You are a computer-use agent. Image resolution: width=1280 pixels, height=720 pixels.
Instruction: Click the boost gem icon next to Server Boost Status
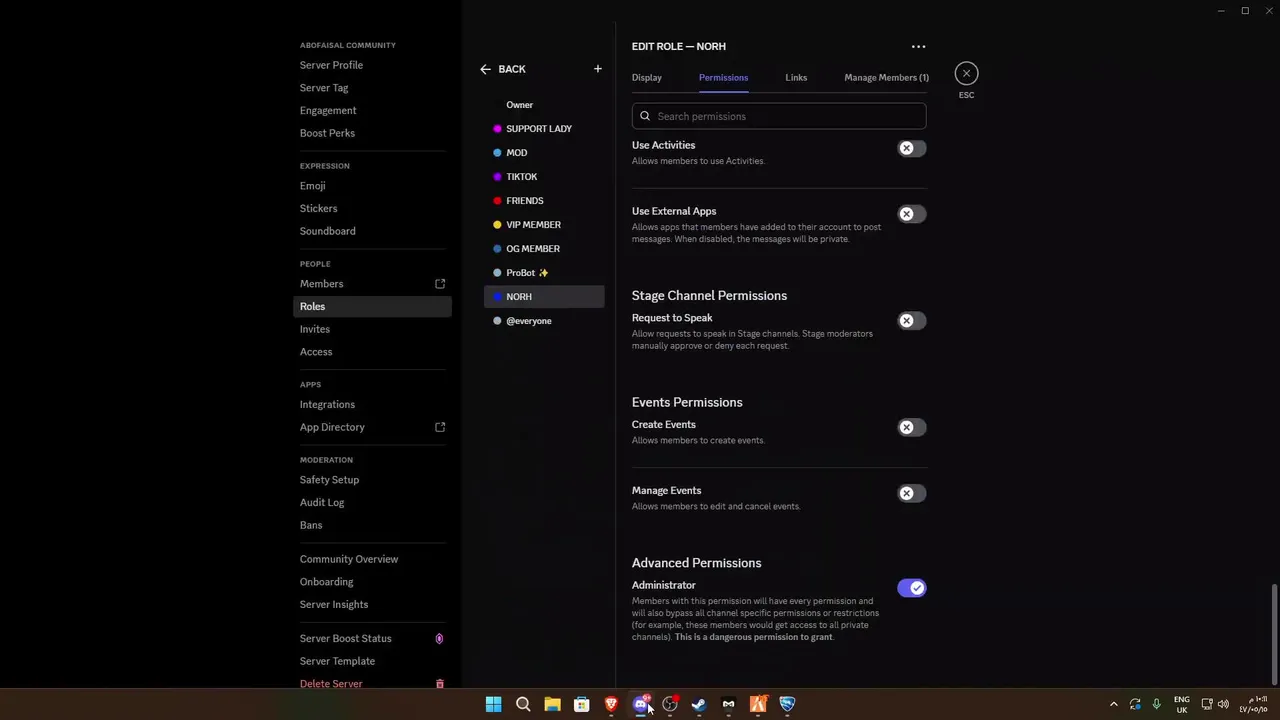click(439, 638)
